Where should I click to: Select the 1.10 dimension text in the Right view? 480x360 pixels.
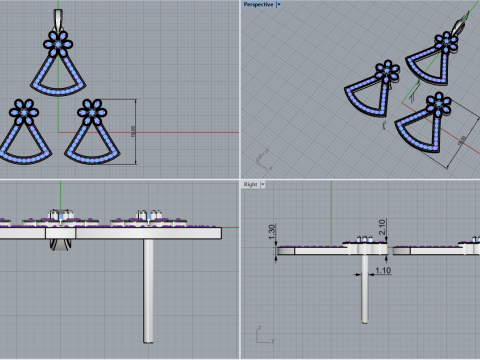pyautogui.click(x=383, y=270)
